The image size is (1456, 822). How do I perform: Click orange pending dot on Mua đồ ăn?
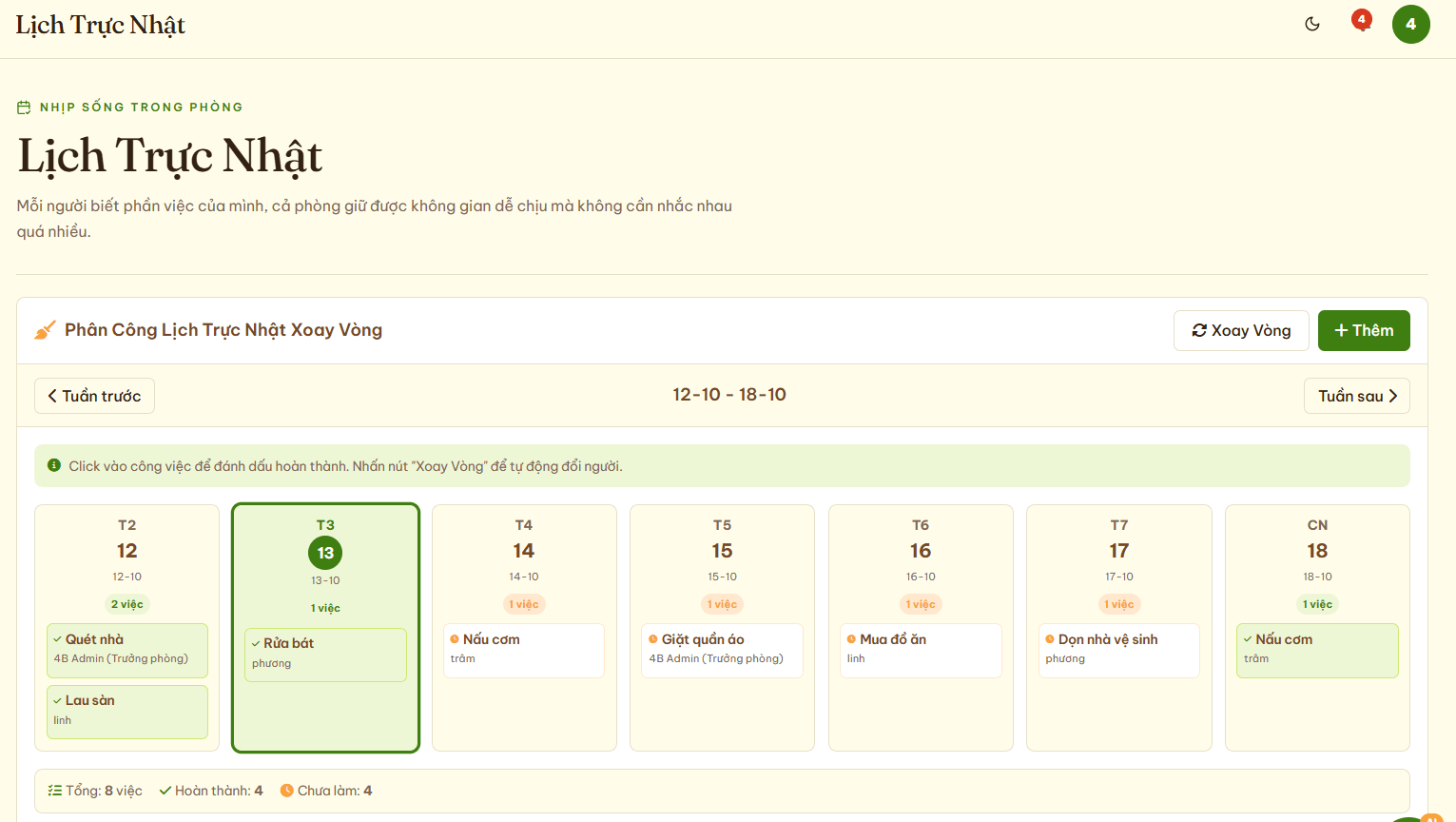click(x=851, y=639)
